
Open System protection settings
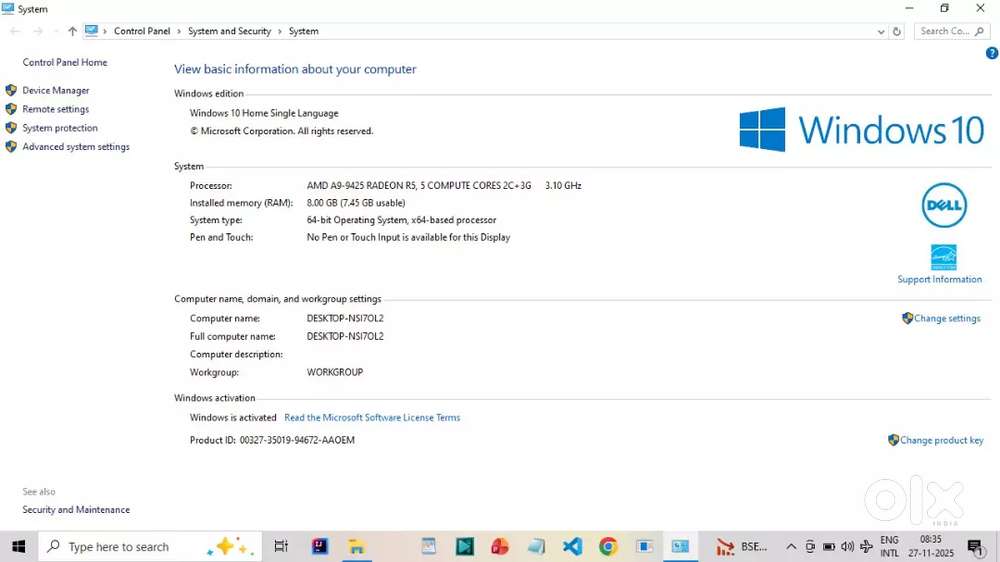tap(60, 128)
